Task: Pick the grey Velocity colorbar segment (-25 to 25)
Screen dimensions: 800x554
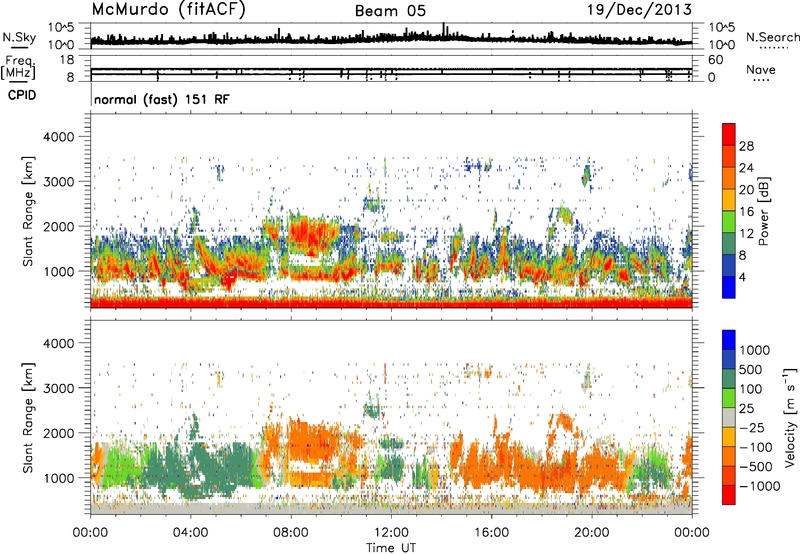Action: 729,418
